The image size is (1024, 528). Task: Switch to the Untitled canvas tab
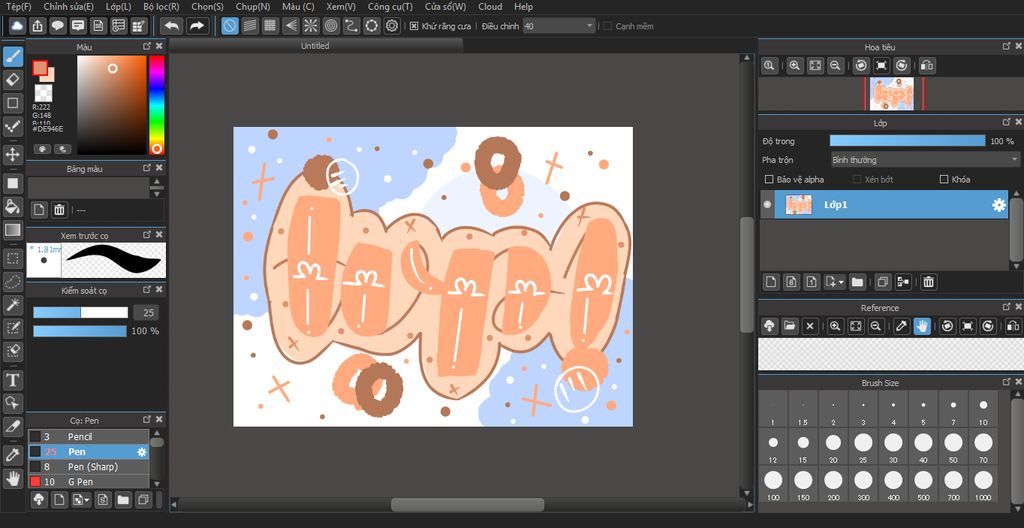[315, 46]
